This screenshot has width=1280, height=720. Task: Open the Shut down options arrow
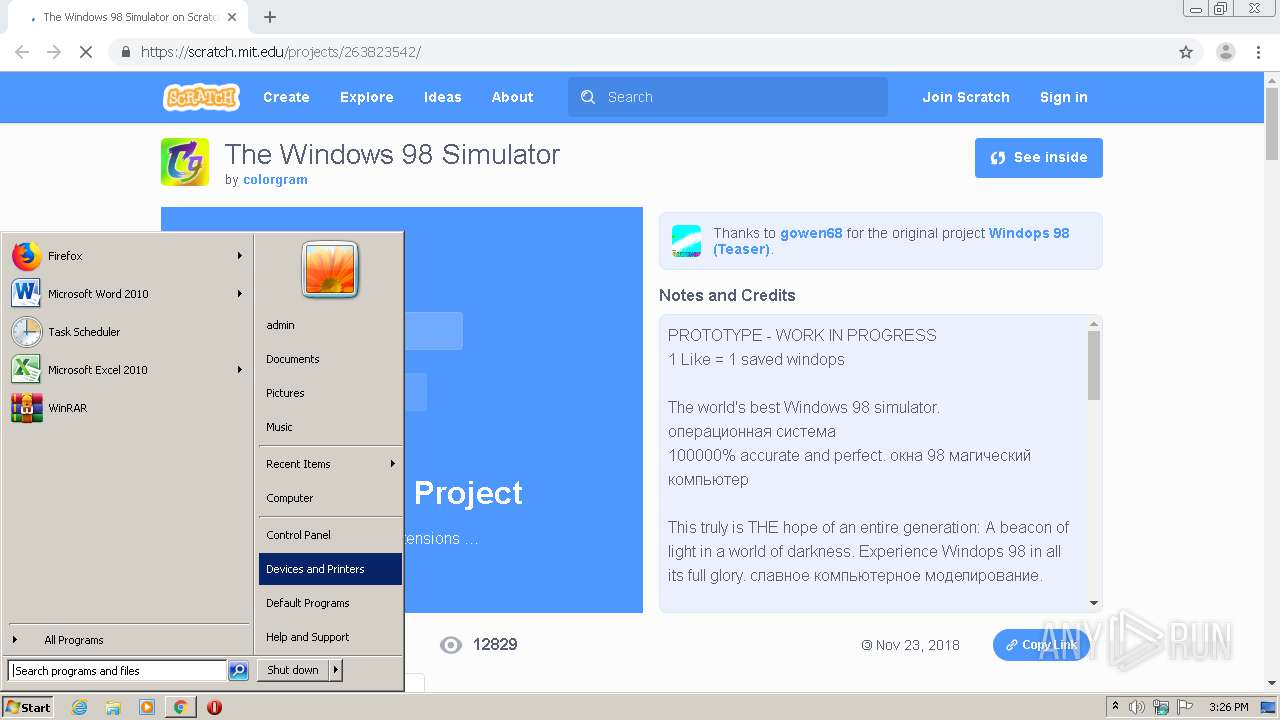coord(336,671)
